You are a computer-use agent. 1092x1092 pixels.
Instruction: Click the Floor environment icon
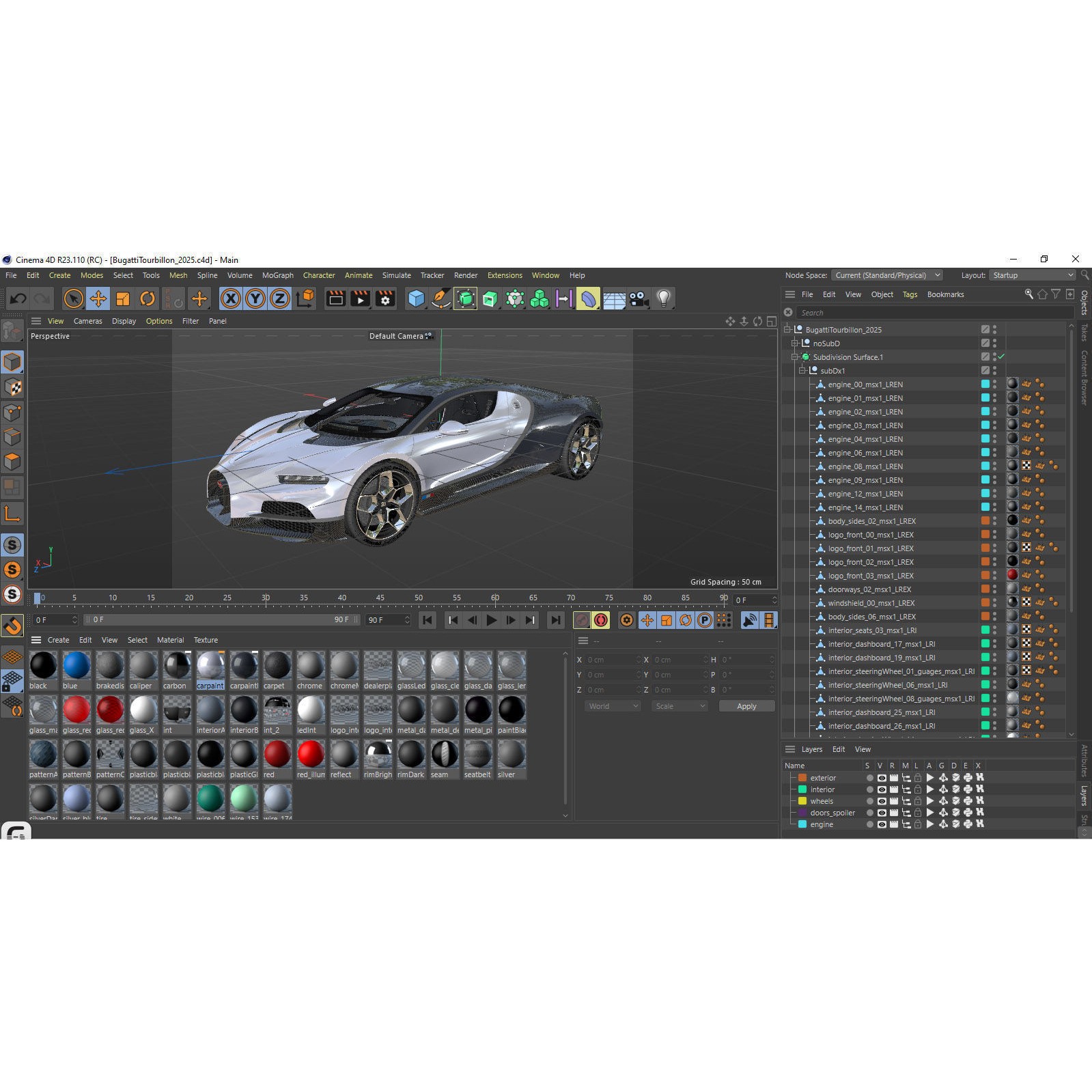tap(614, 298)
